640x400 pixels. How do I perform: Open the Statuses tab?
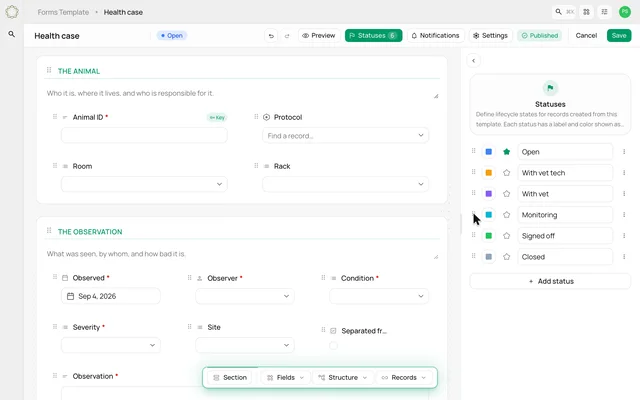373,36
